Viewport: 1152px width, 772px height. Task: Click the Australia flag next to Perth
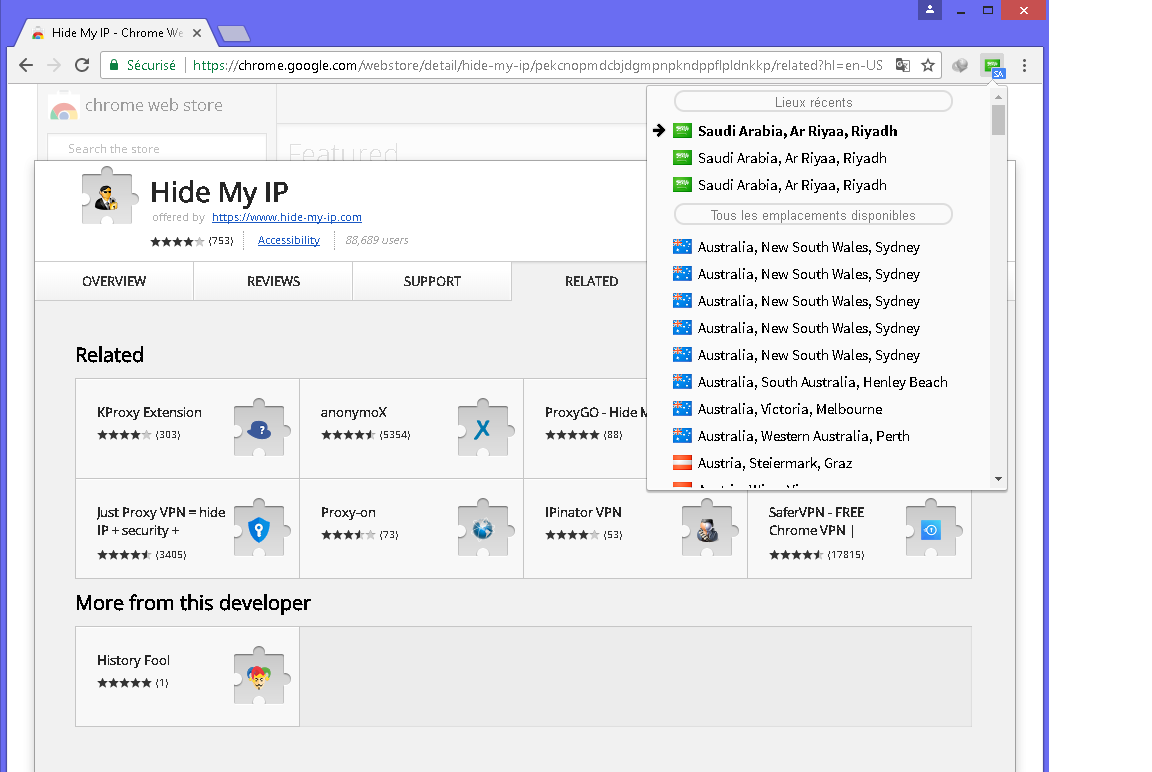click(683, 436)
